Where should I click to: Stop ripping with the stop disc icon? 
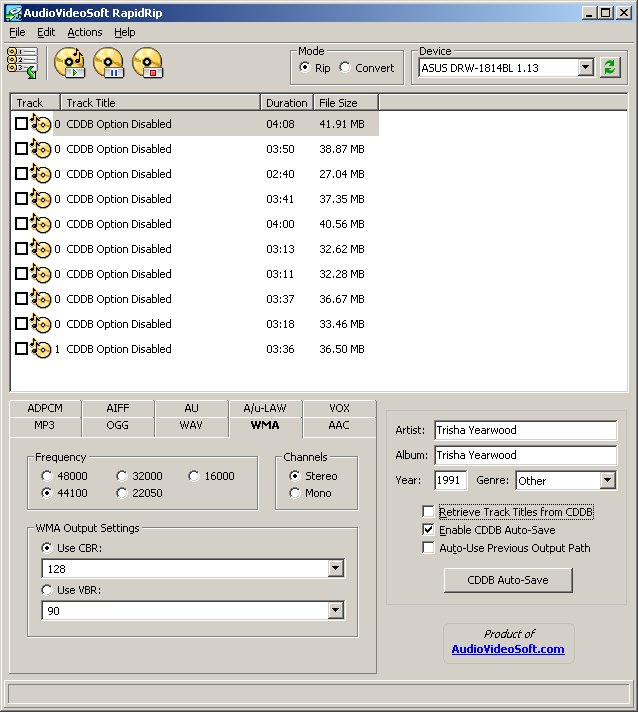146,63
